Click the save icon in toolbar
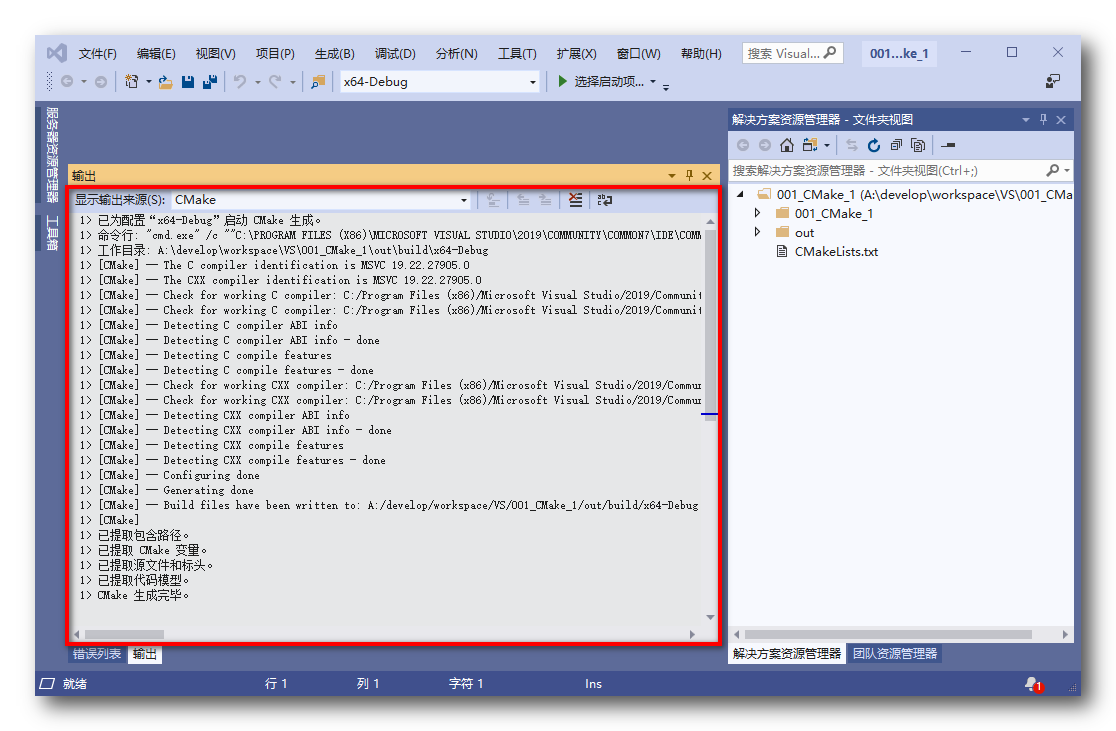Viewport: 1116px width, 731px height. point(188,82)
